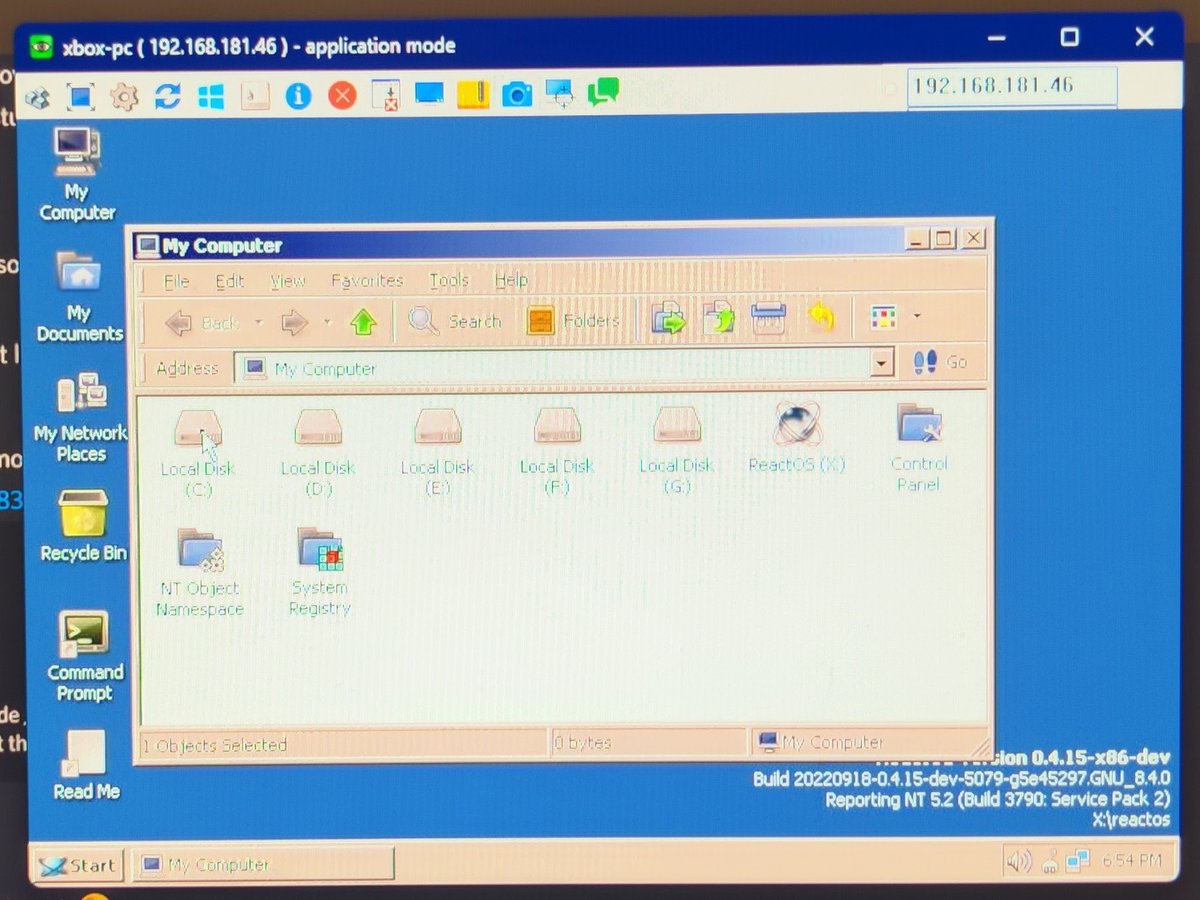
Task: Select System Registry folder
Action: click(320, 573)
